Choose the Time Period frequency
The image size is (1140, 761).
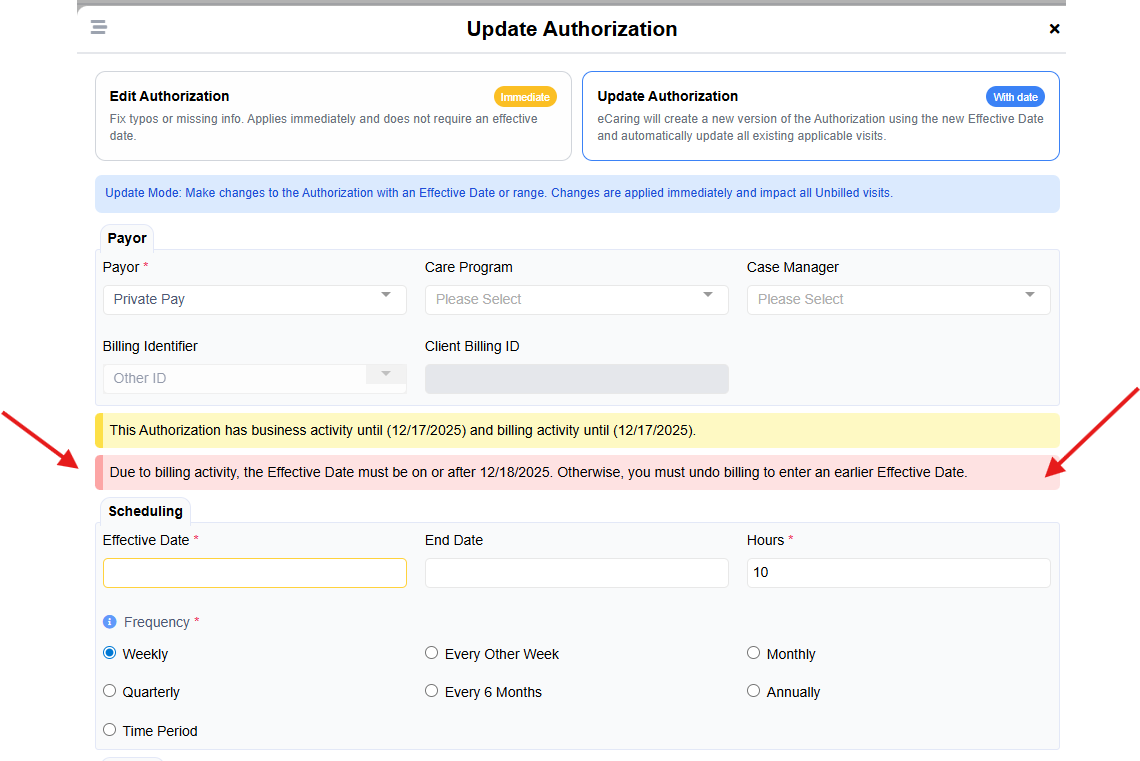tap(110, 730)
